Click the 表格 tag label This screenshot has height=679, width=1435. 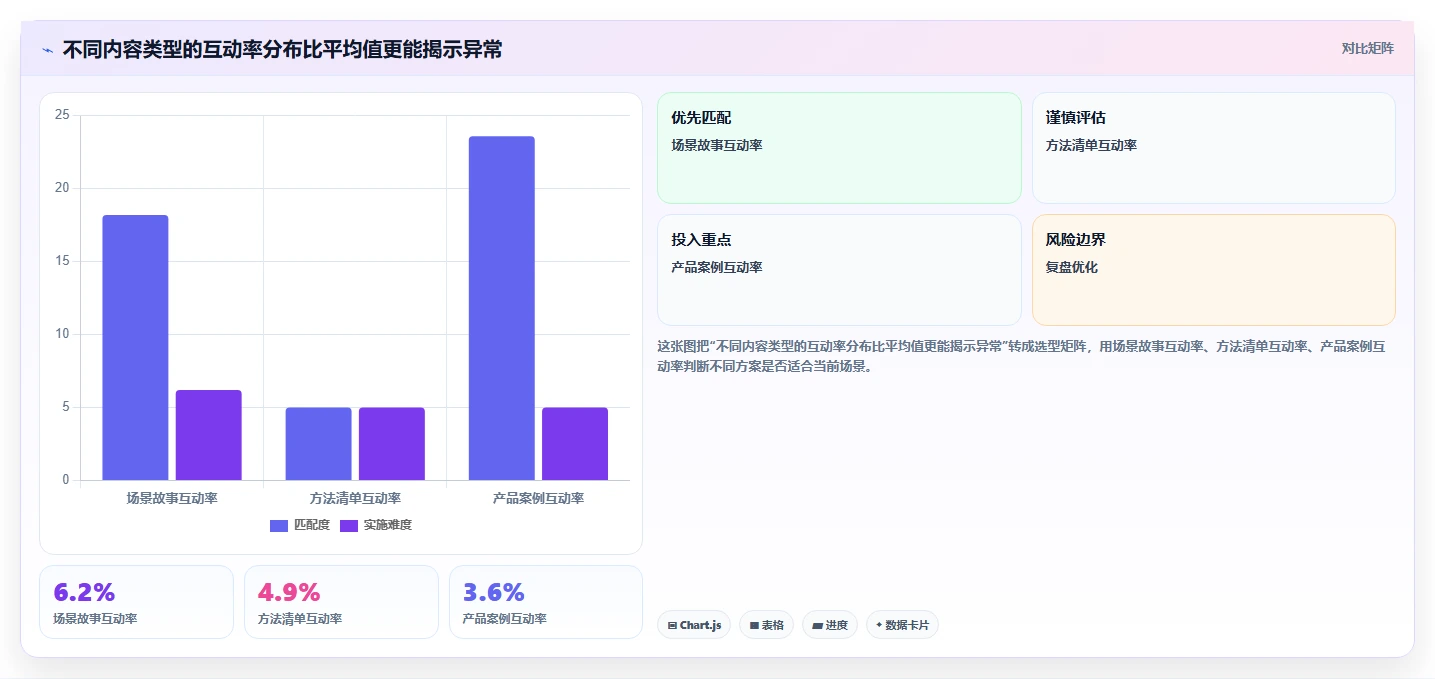[773, 626]
